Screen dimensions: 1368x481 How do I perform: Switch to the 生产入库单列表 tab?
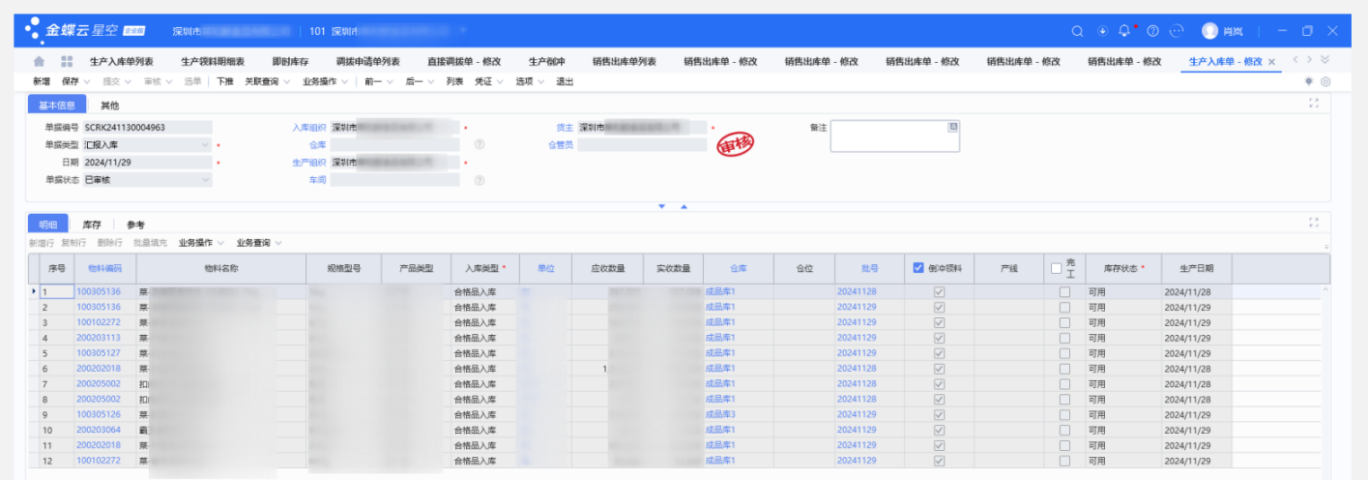[122, 62]
